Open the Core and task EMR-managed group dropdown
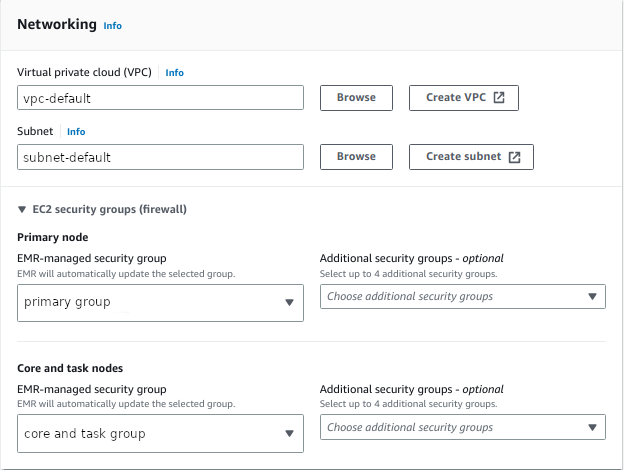This screenshot has height=470, width=624. [160, 434]
